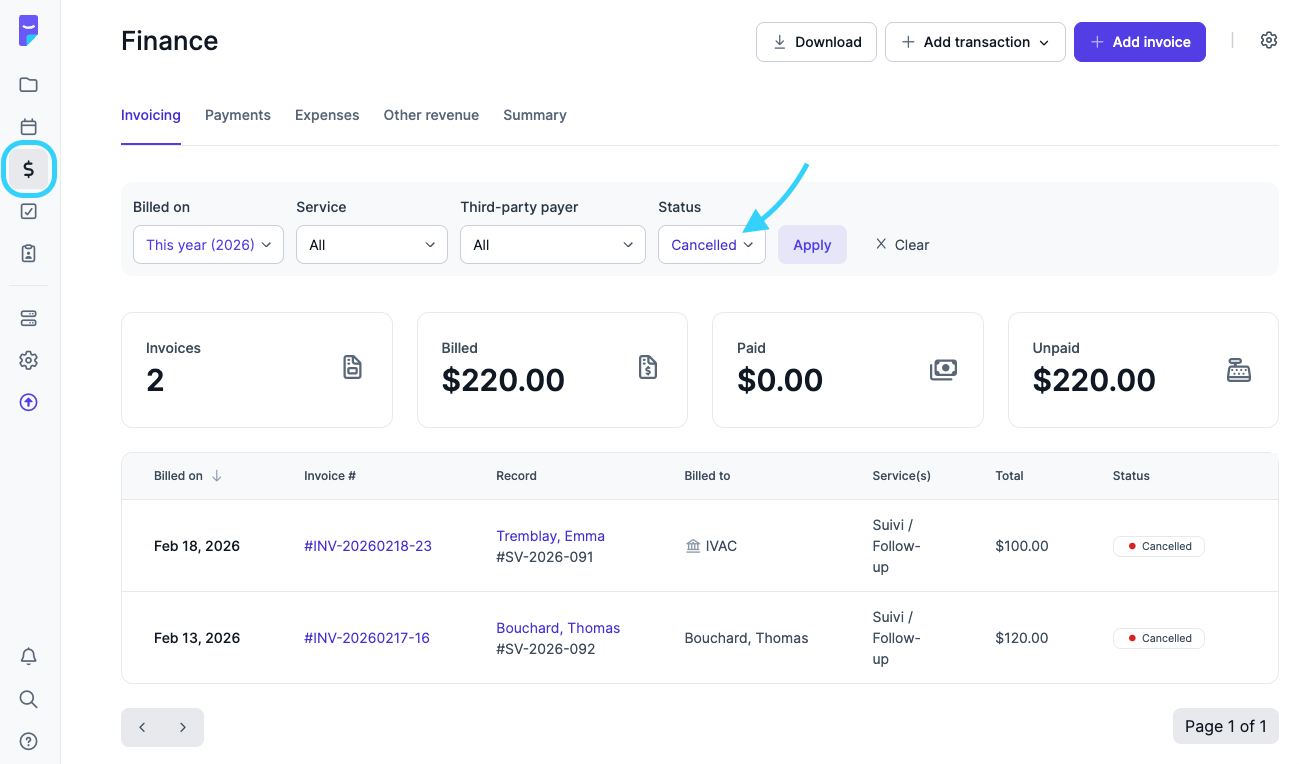Viewport: 1299px width, 764px height.
Task: Expand the Status filter set to Cancelled
Action: [711, 245]
